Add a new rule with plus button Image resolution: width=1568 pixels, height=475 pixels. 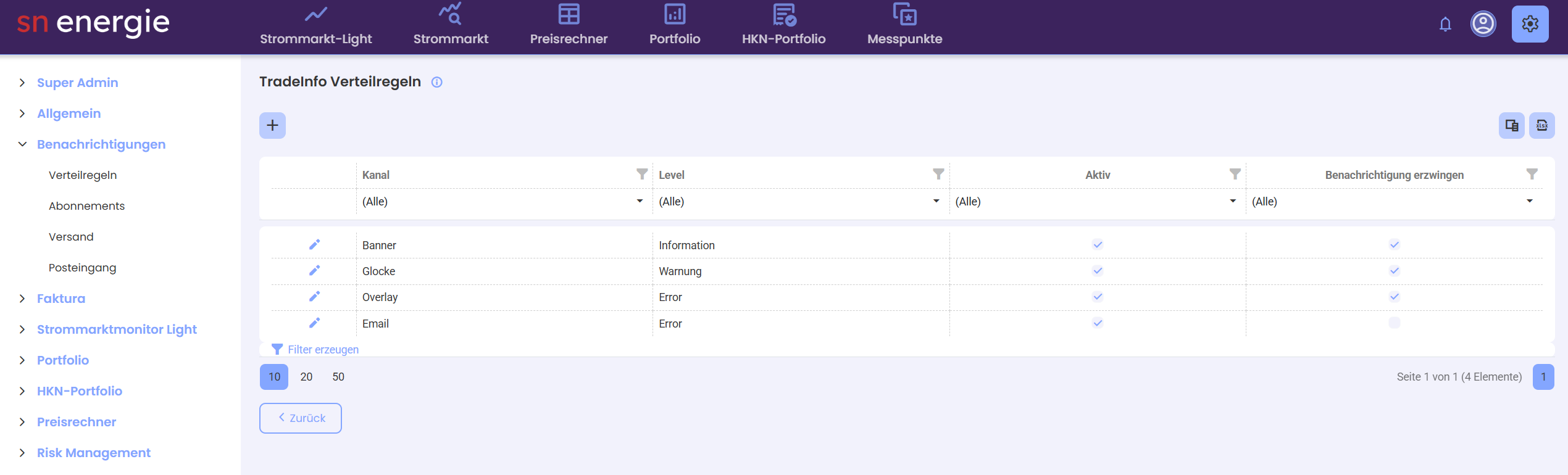click(272, 125)
